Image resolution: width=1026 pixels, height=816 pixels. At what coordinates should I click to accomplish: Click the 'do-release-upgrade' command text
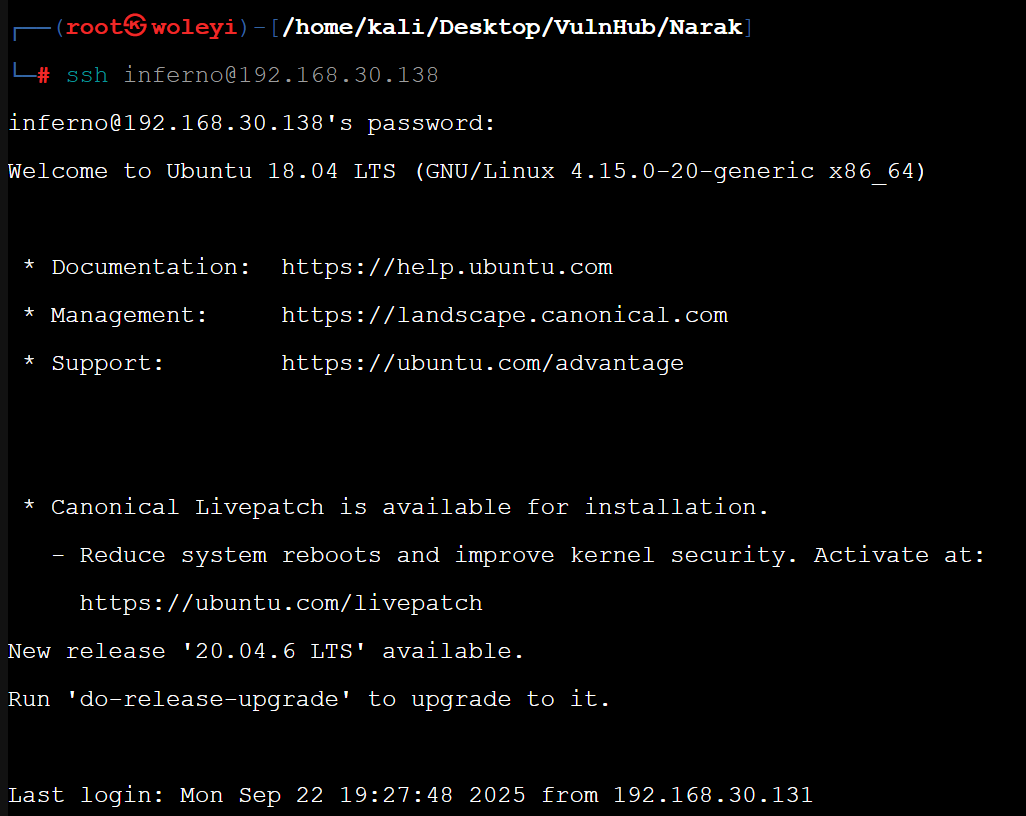[x=209, y=699]
